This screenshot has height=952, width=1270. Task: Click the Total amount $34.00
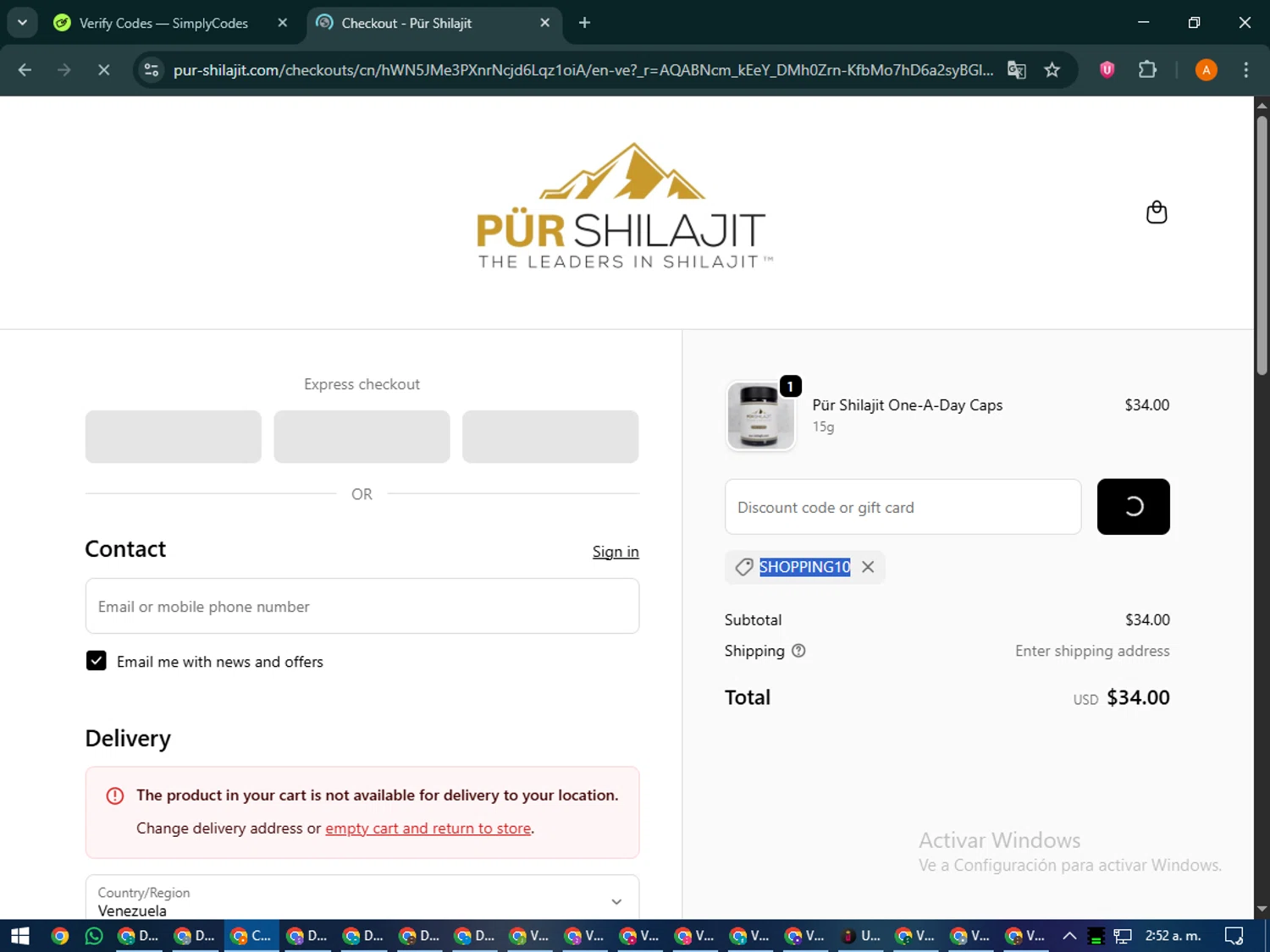tap(1138, 698)
